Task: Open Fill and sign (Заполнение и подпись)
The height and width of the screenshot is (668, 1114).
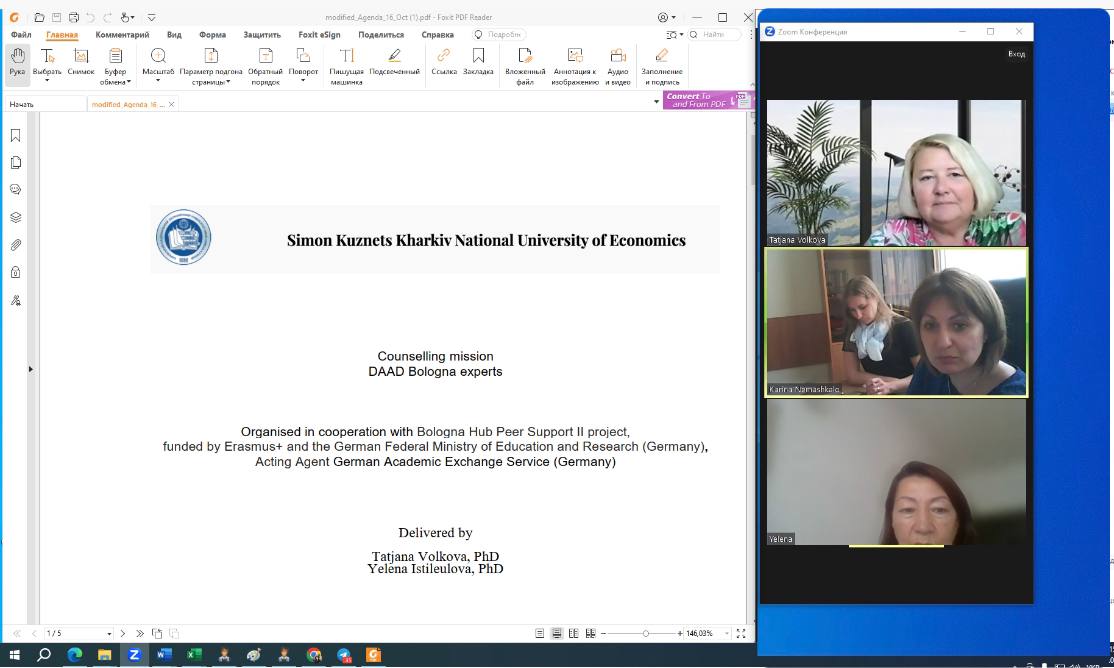Action: [661, 65]
